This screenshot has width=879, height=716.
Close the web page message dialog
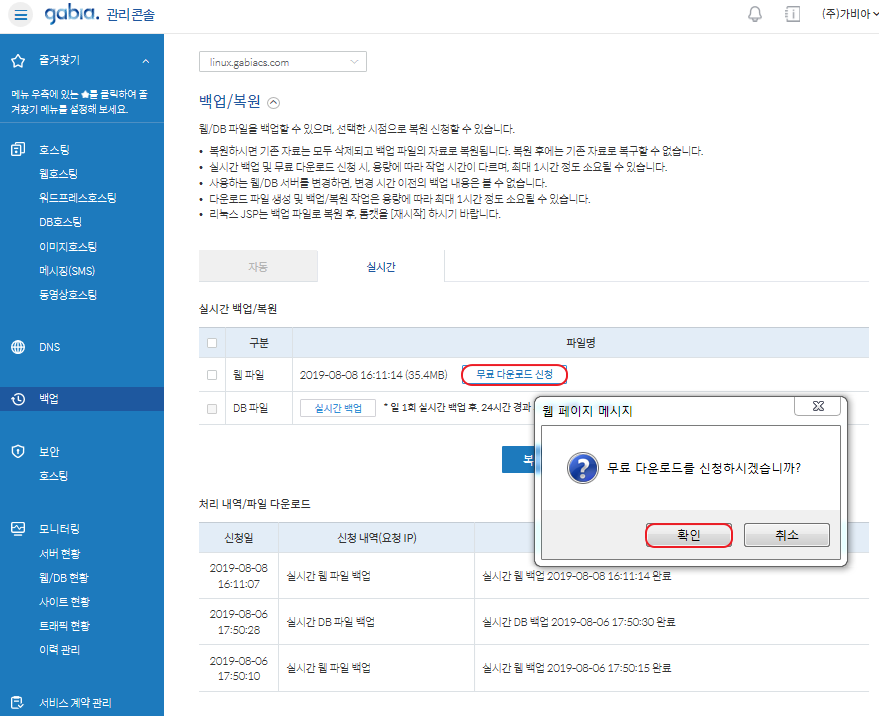pos(817,407)
